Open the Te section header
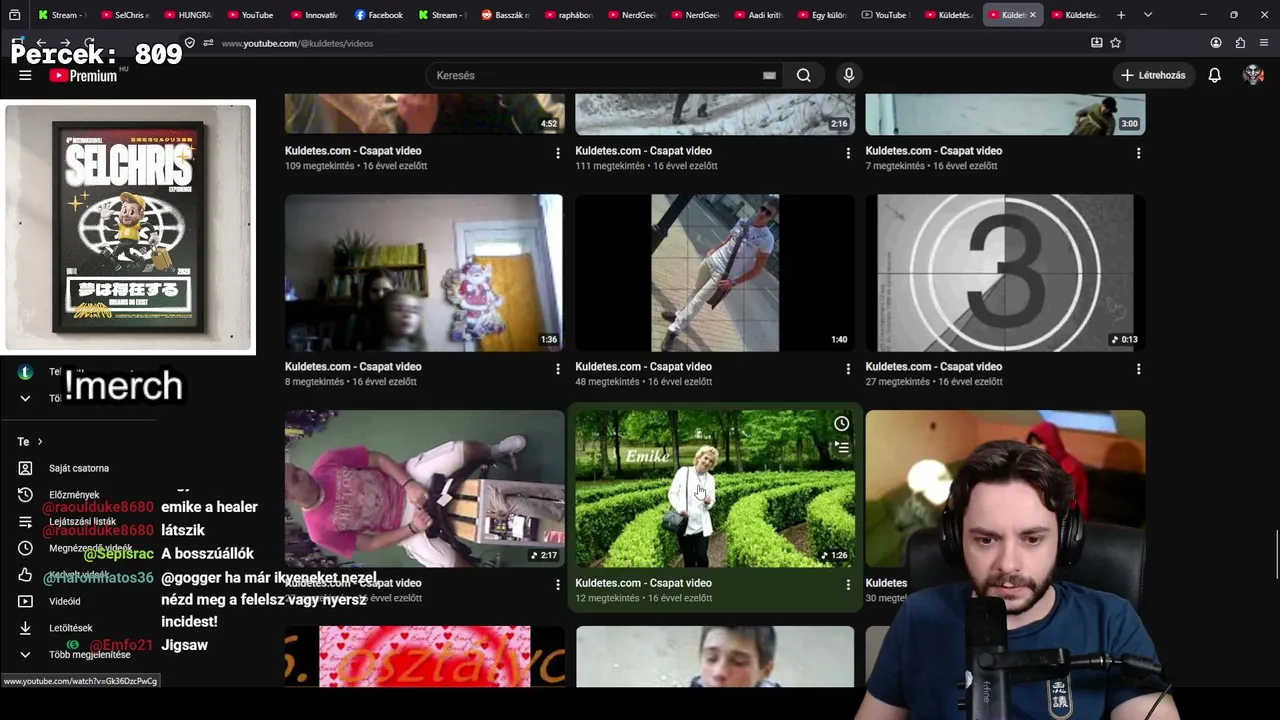1280x720 pixels. 30,441
